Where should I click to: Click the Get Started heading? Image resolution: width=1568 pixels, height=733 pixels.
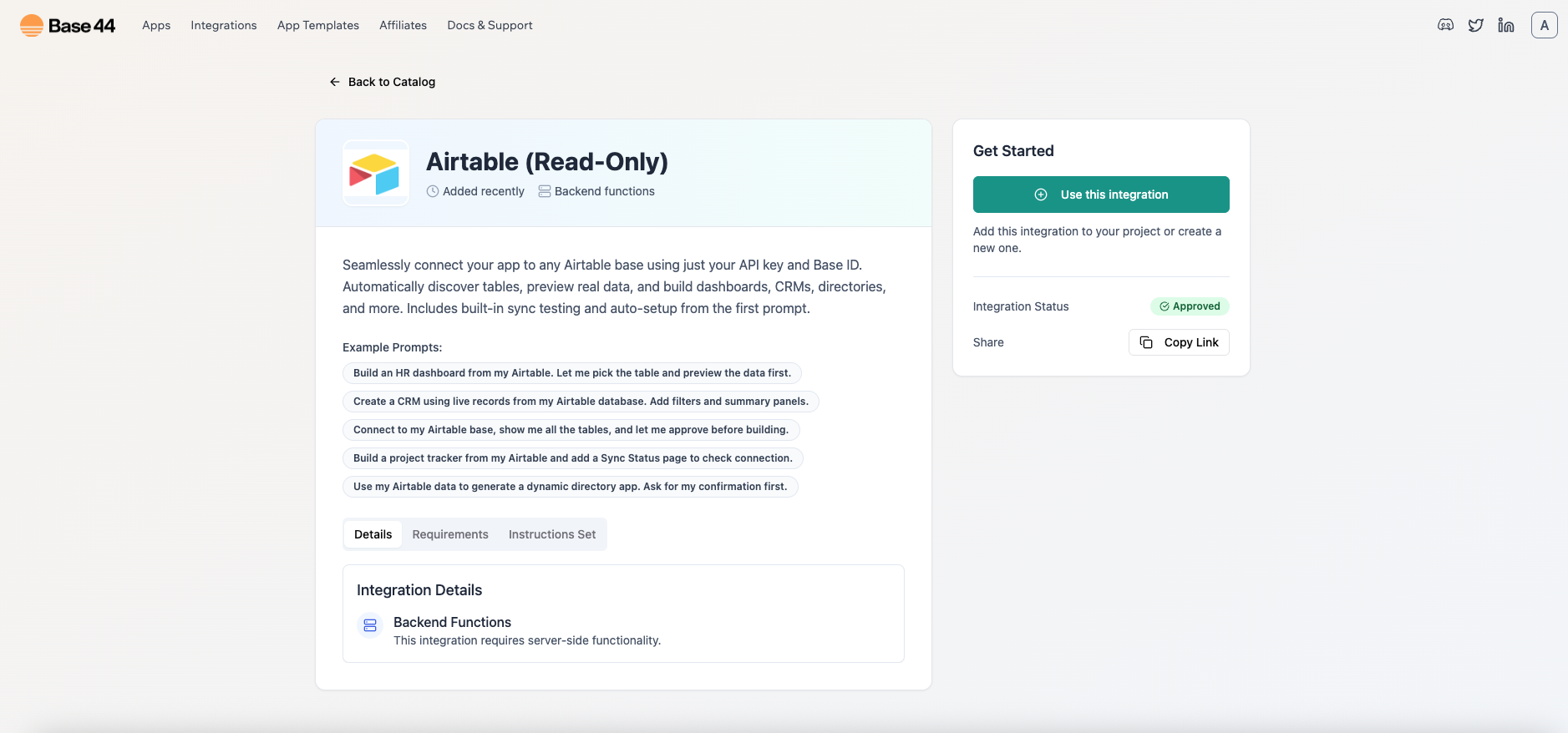[1013, 151]
